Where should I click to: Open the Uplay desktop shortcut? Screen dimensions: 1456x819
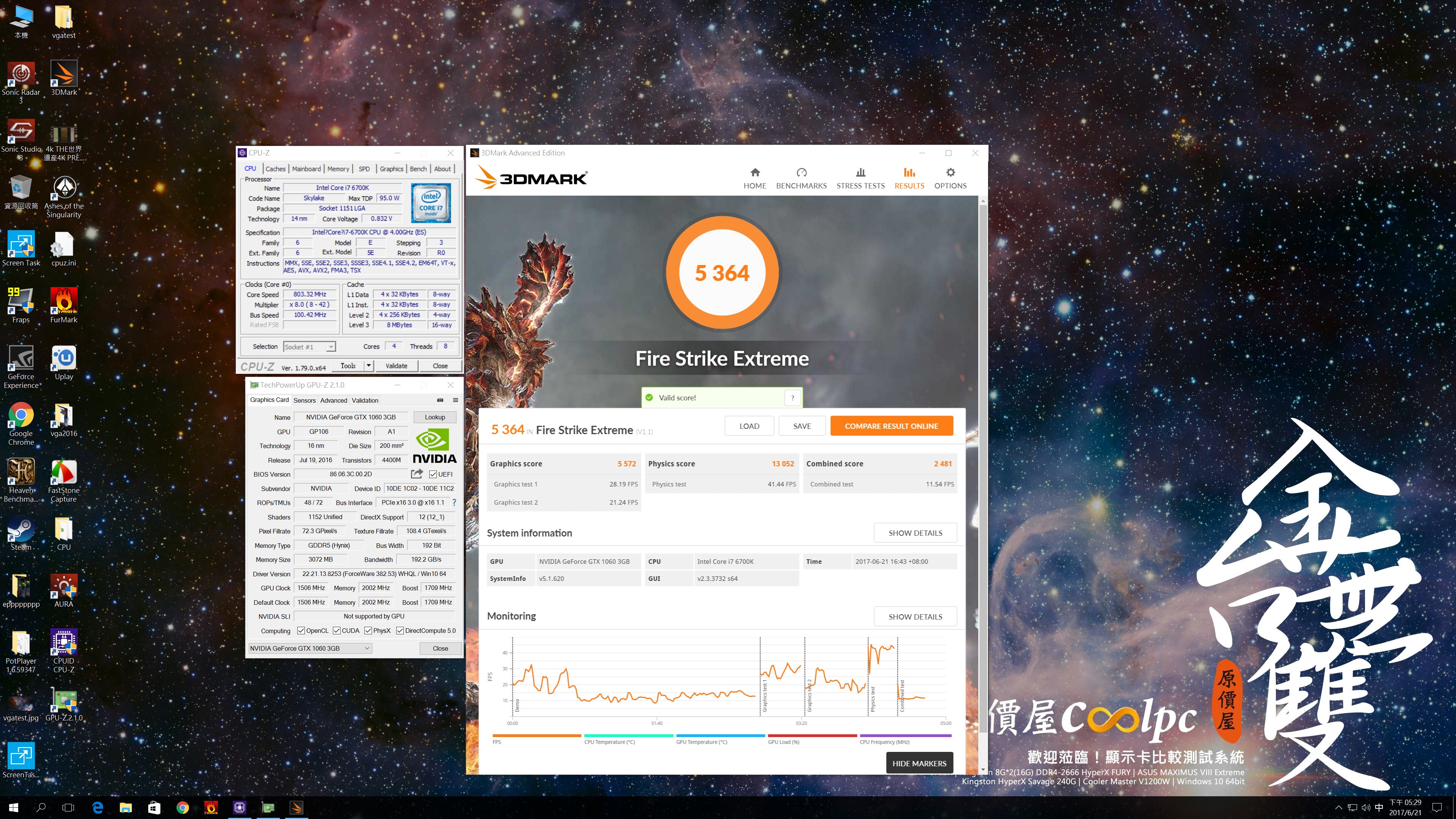point(64,363)
